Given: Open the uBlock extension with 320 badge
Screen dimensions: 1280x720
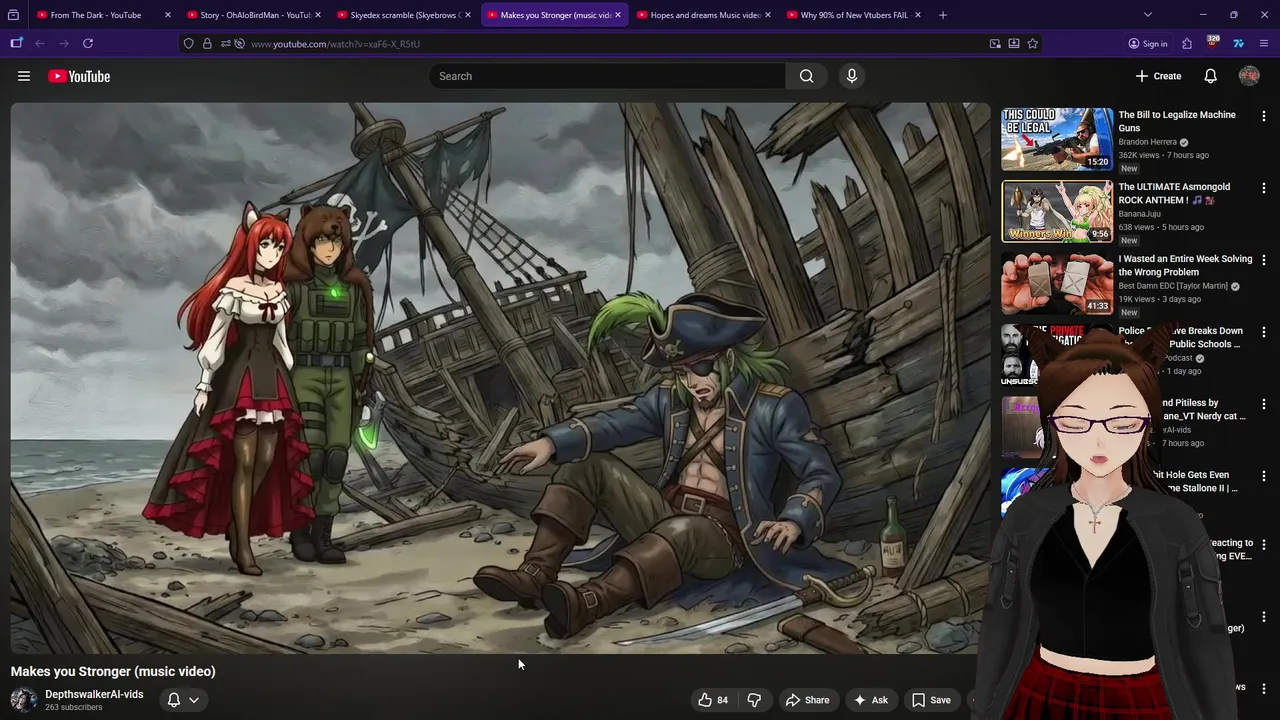Looking at the screenshot, I should tap(1212, 43).
